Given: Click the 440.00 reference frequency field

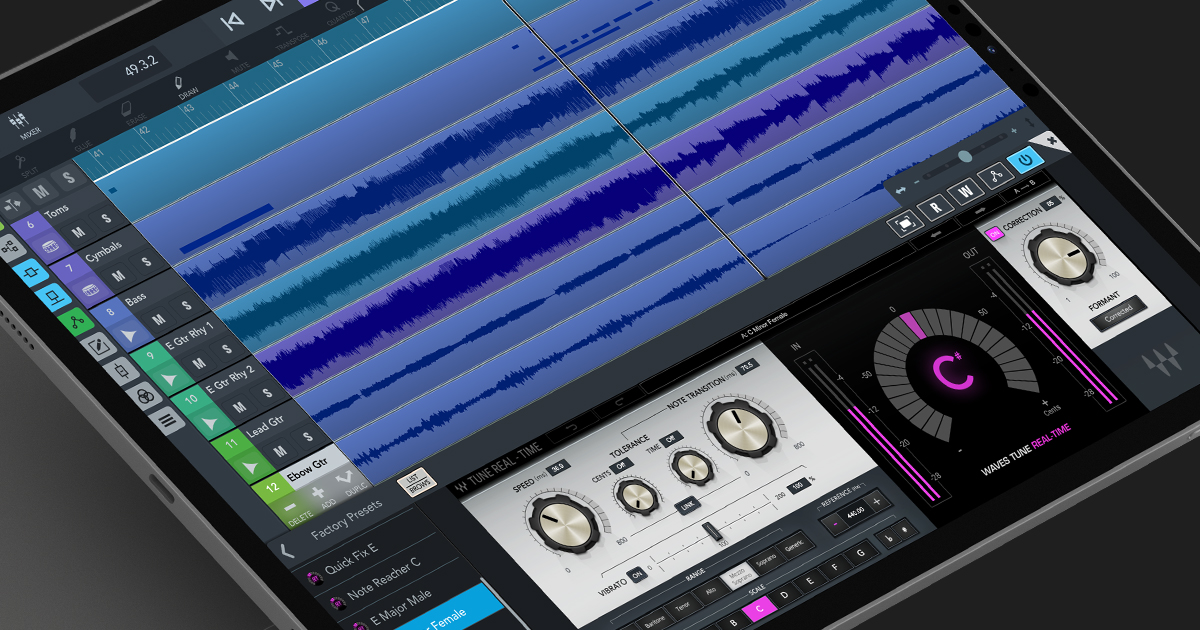Looking at the screenshot, I should [x=855, y=512].
